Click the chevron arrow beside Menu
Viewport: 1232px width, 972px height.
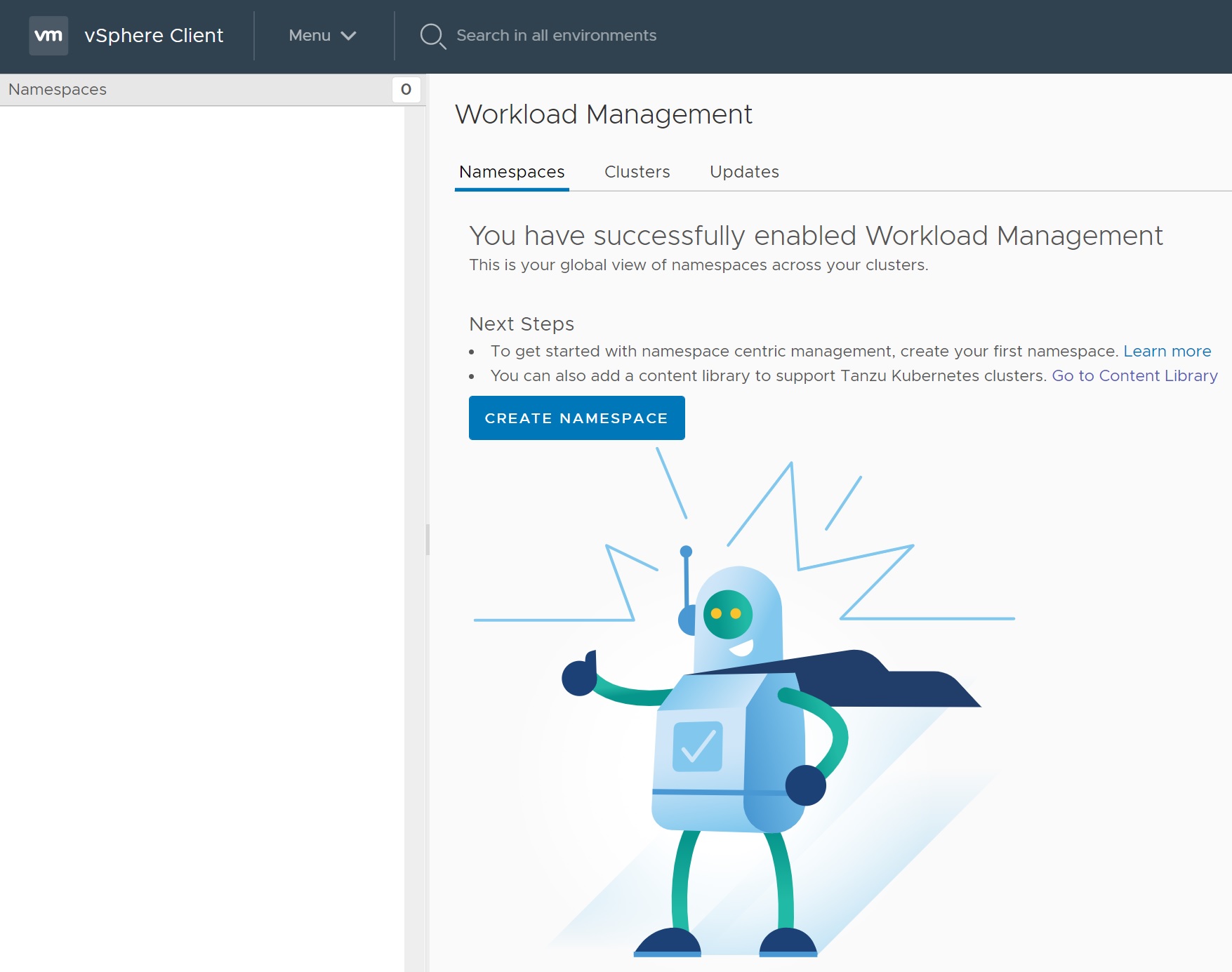tap(348, 36)
